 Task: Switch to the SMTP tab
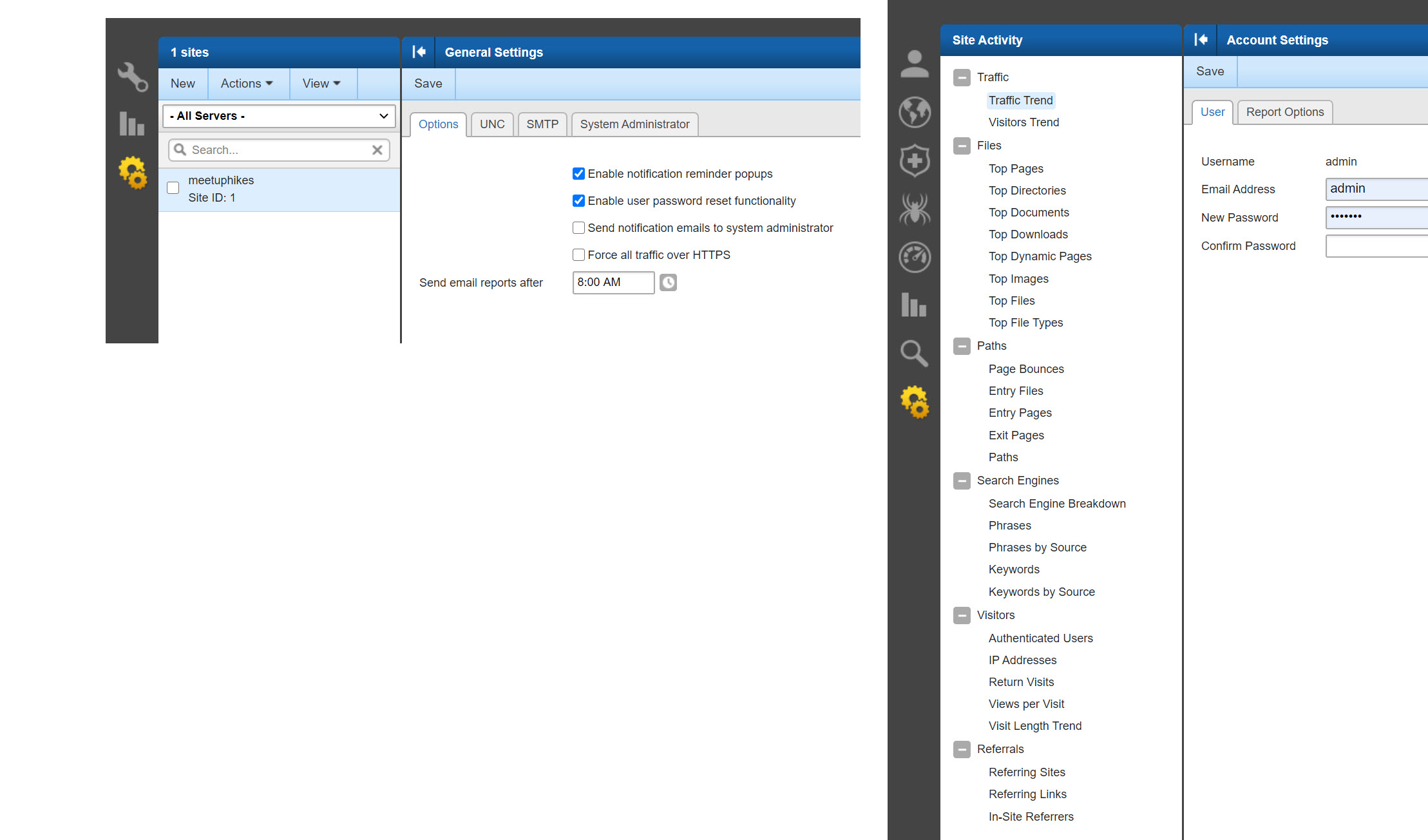click(542, 124)
